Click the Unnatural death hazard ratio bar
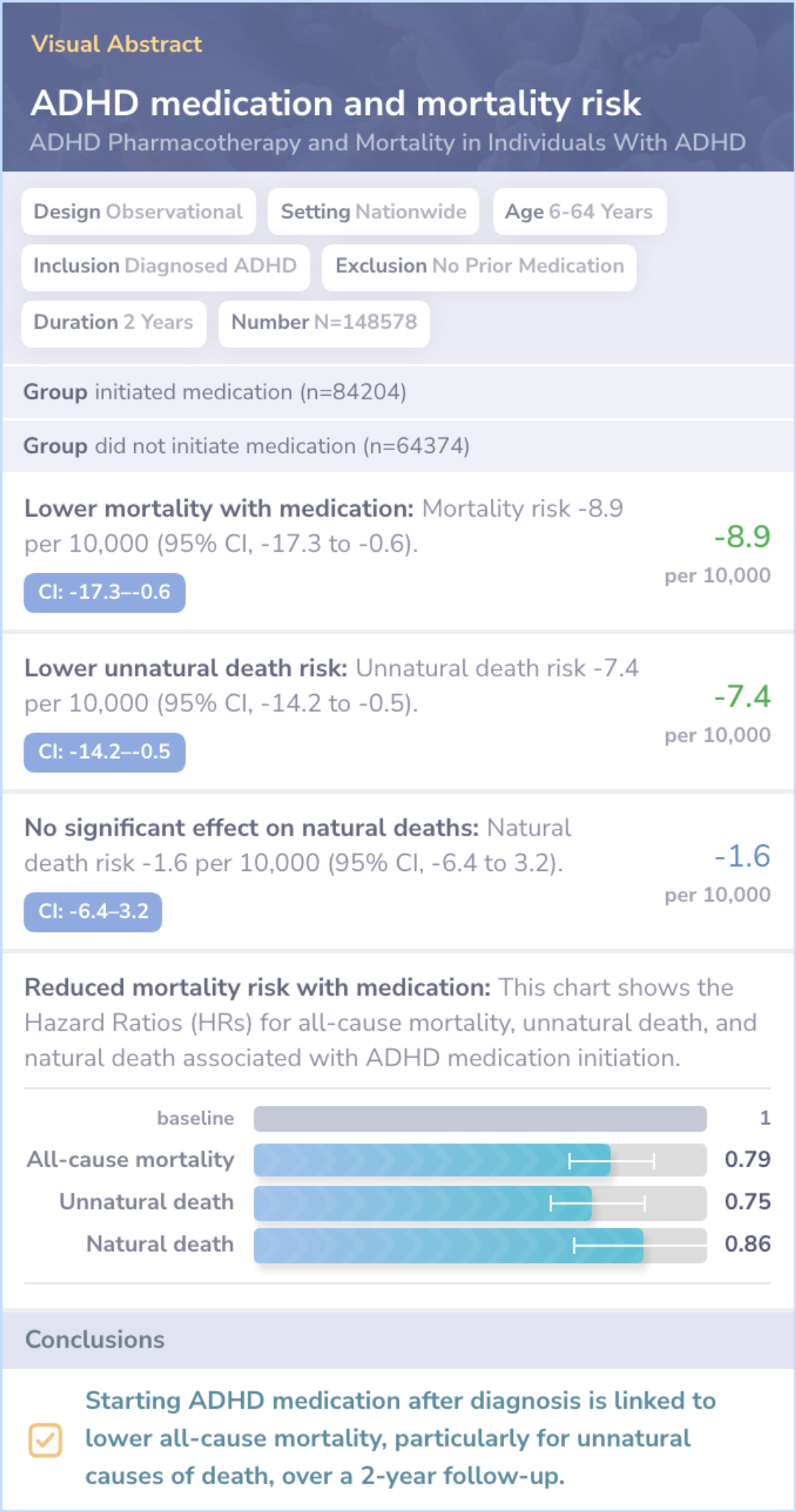Viewport: 796px width, 1512px height. pyautogui.click(x=422, y=1203)
